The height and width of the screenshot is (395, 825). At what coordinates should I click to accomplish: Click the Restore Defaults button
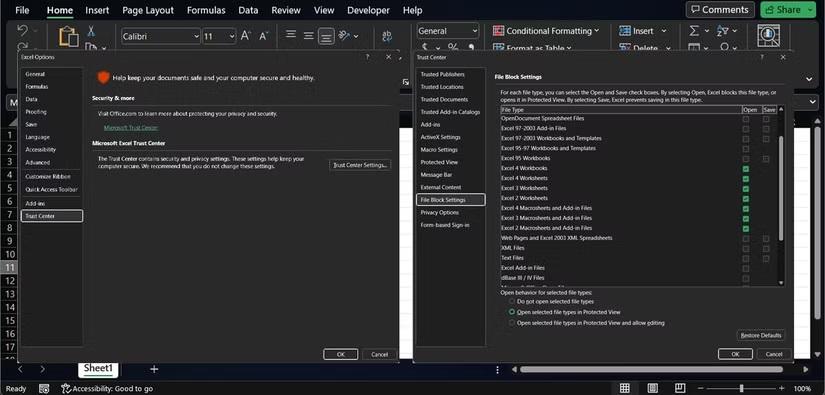click(761, 335)
